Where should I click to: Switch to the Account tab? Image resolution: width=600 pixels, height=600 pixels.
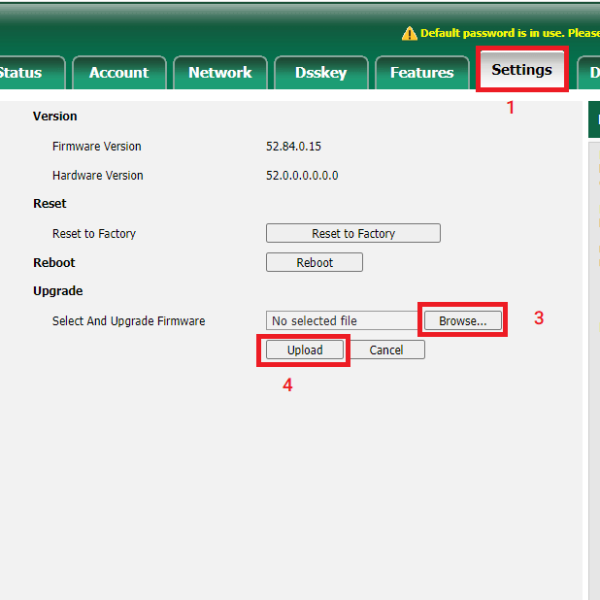point(118,73)
